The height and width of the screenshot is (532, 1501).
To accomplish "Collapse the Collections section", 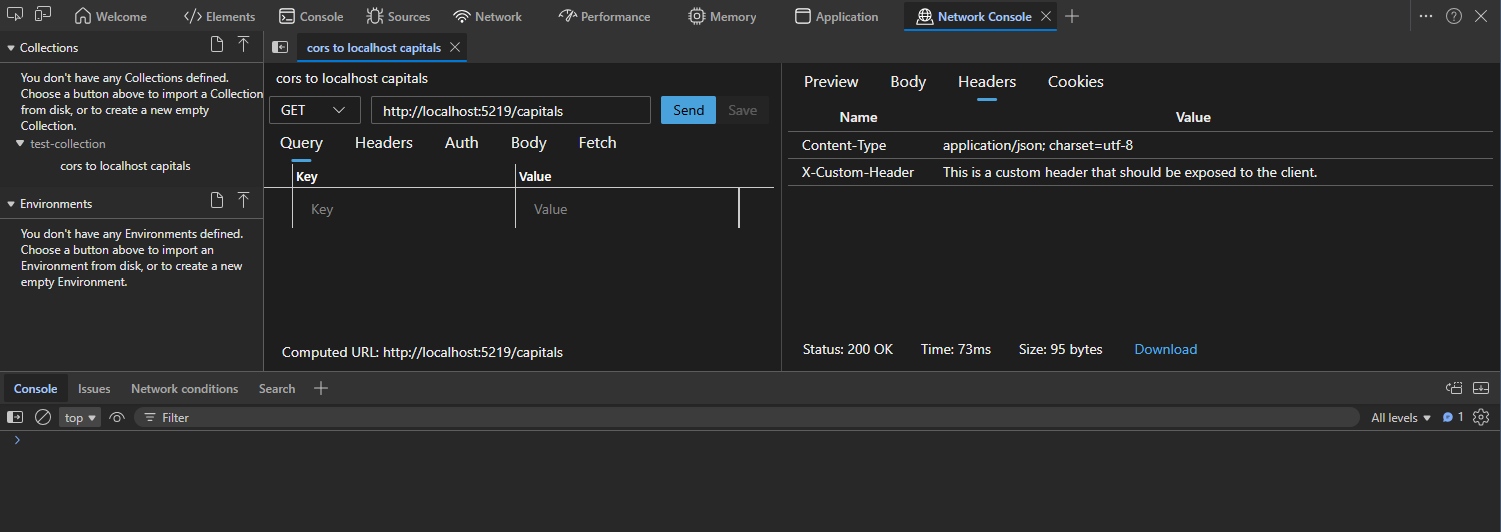I will tap(11, 47).
